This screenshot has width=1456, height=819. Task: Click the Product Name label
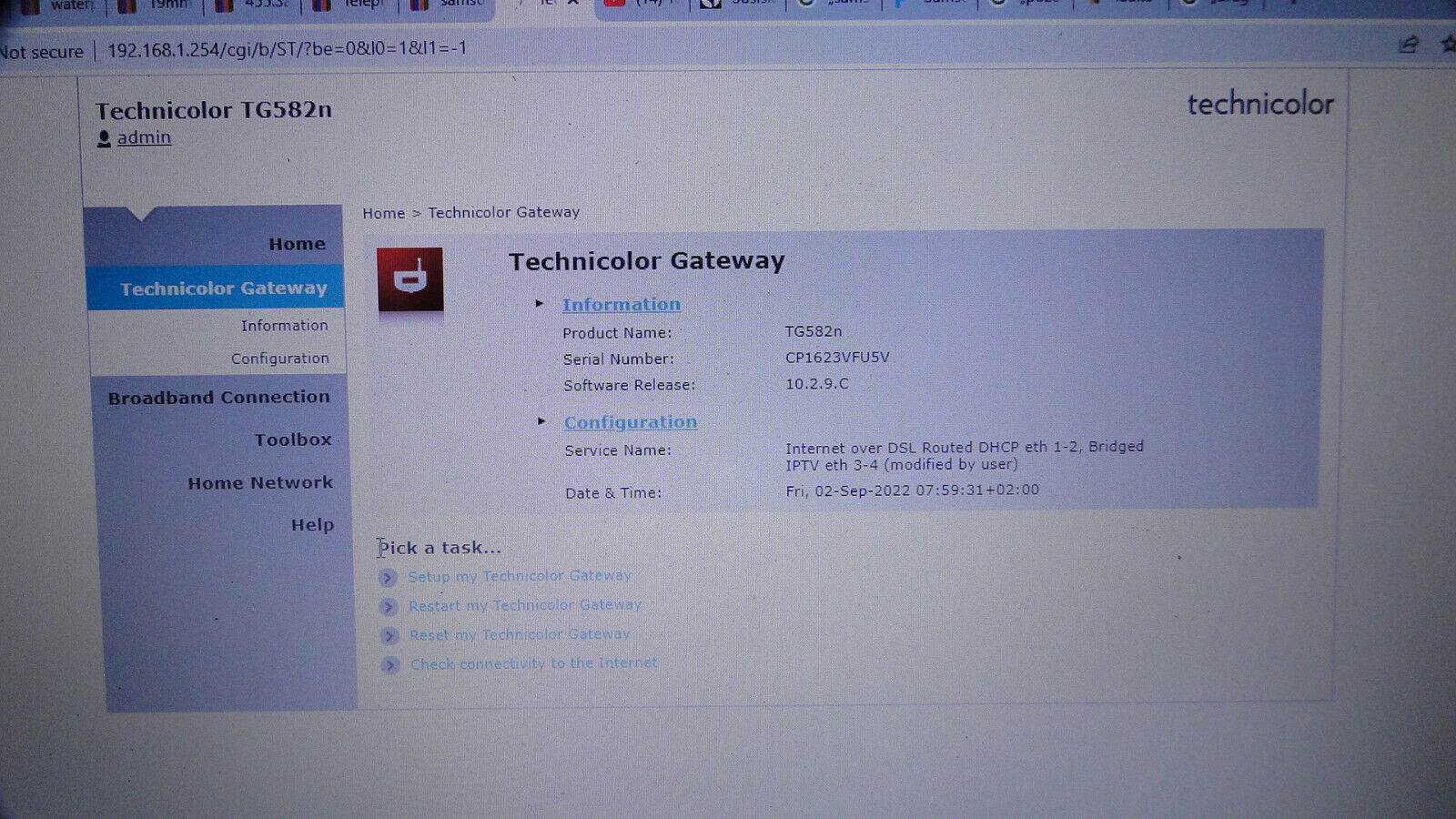[617, 333]
